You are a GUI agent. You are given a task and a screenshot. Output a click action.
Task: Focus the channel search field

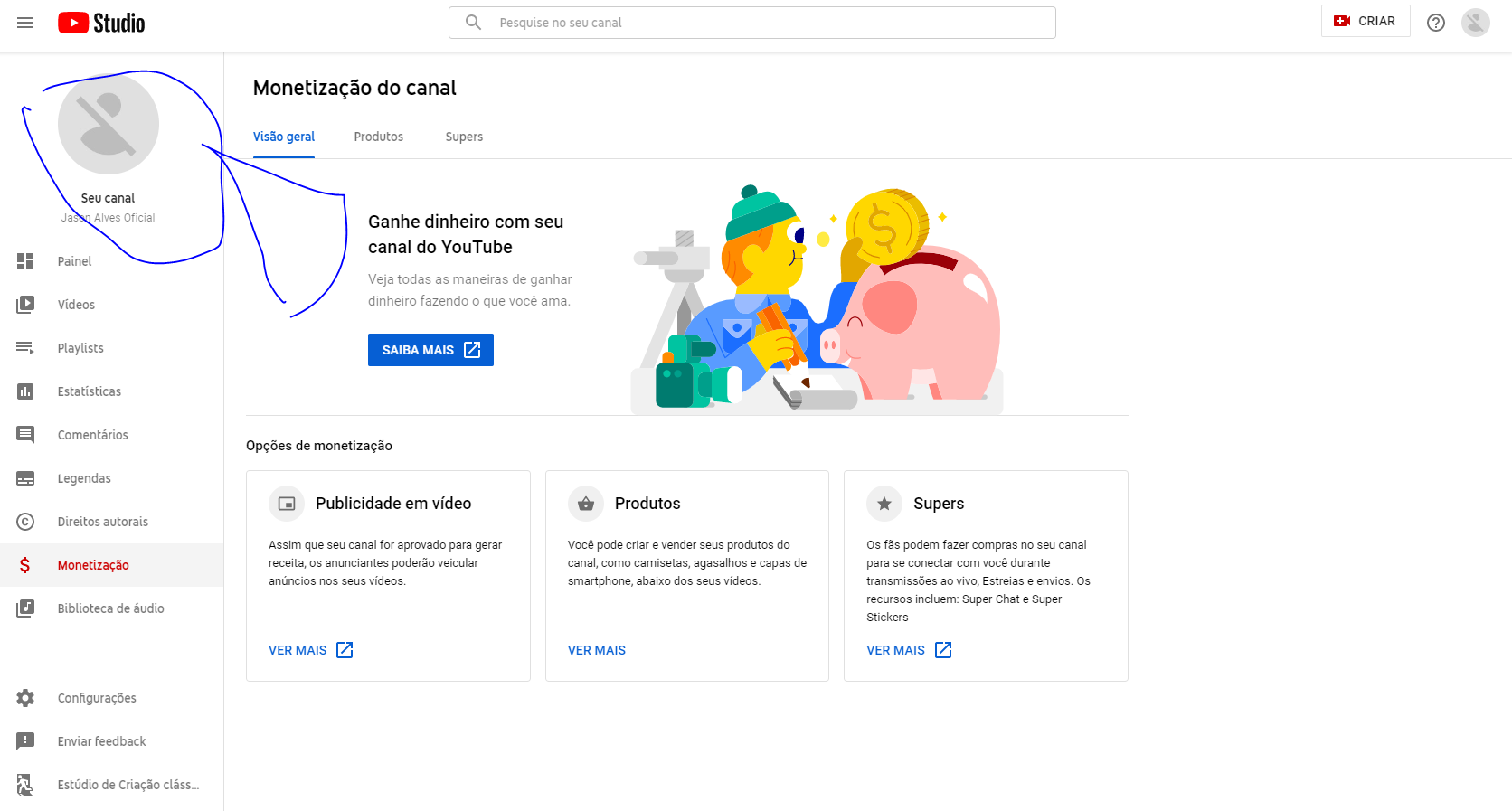[752, 23]
